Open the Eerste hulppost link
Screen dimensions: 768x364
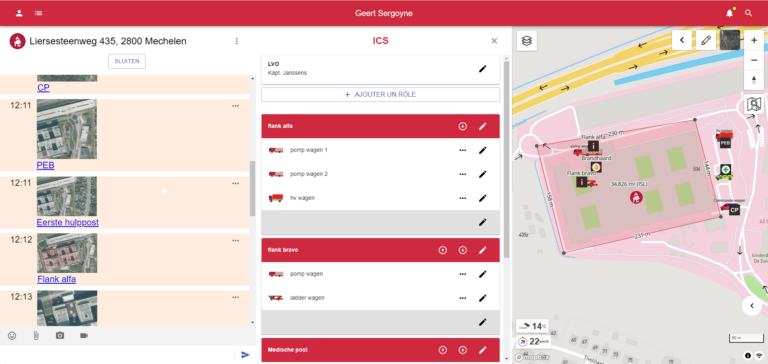click(x=68, y=222)
